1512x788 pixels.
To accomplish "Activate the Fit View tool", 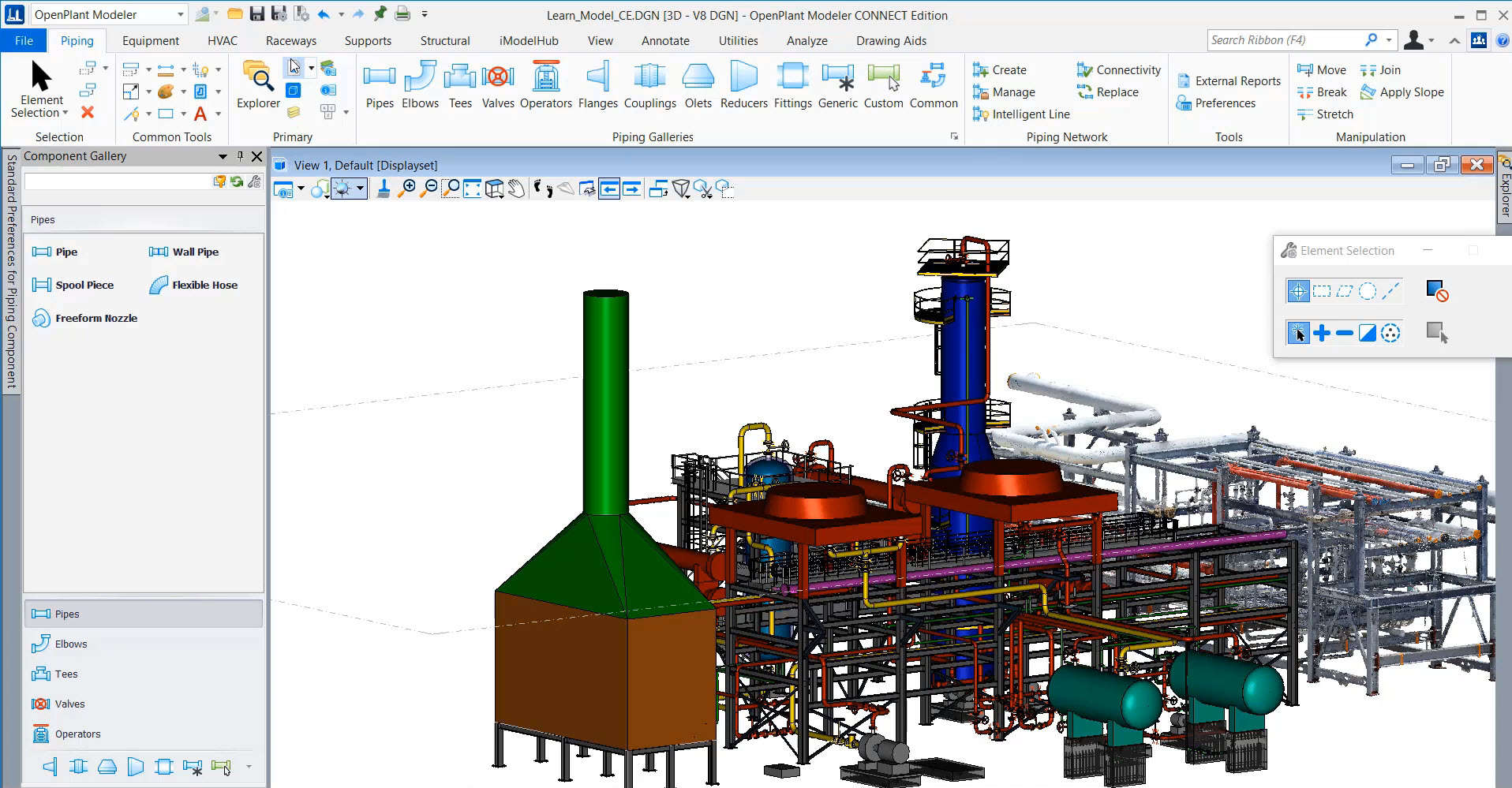I will [472, 189].
